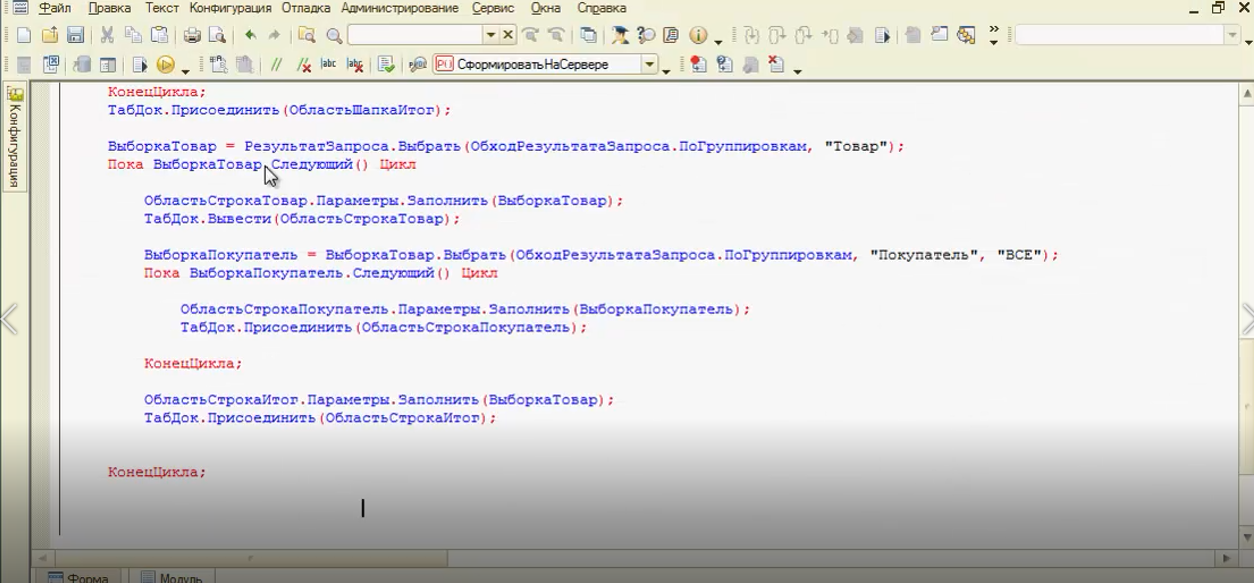Redo the edit with gray arrow

click(274, 36)
